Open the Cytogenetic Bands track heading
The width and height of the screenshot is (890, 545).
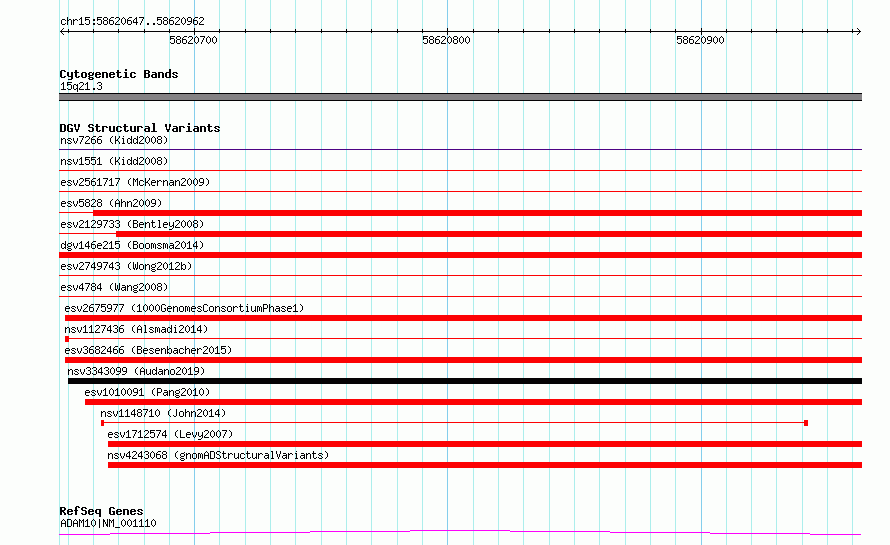pyautogui.click(x=119, y=74)
